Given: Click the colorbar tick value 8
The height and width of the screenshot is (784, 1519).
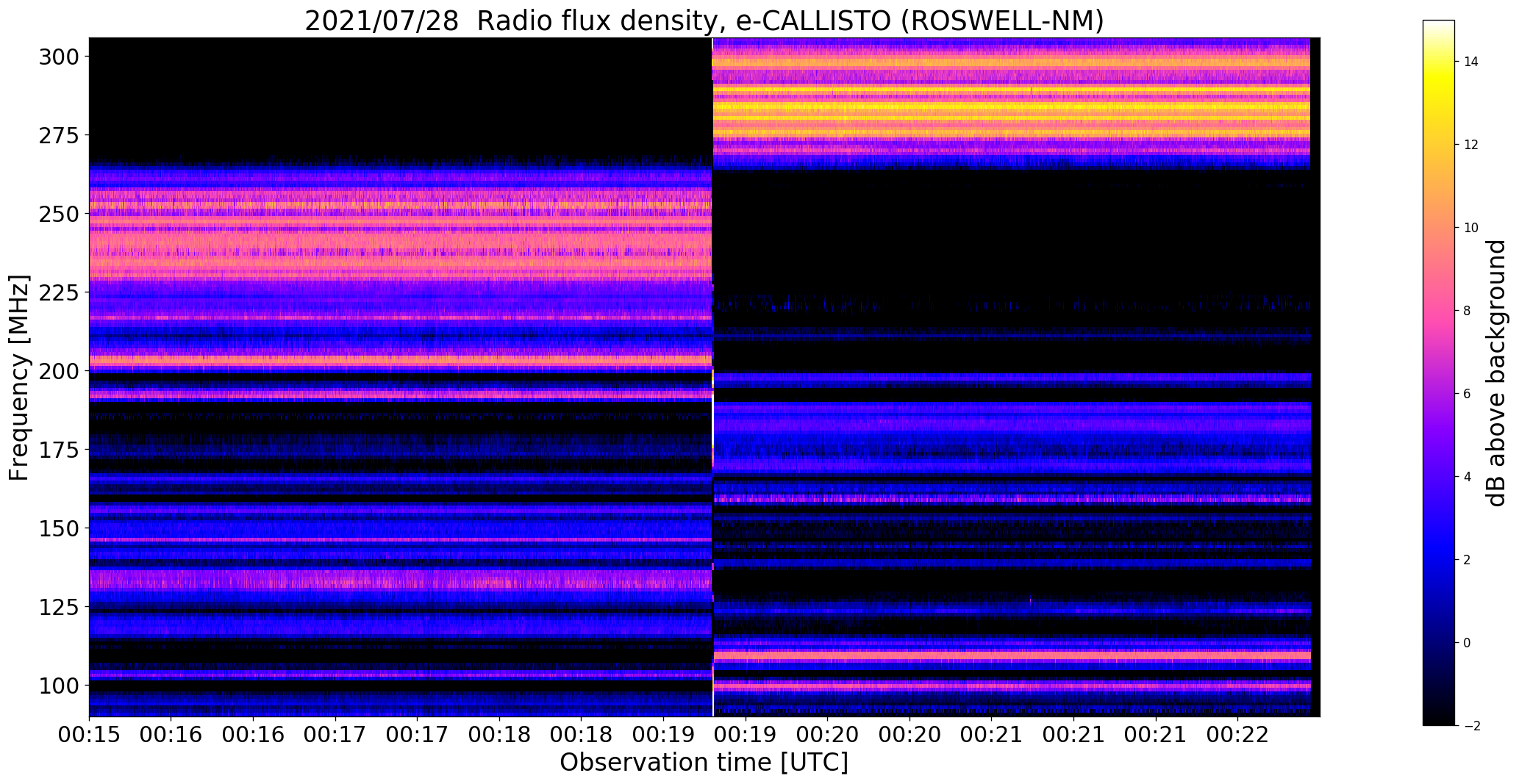Looking at the screenshot, I should point(1468,311).
